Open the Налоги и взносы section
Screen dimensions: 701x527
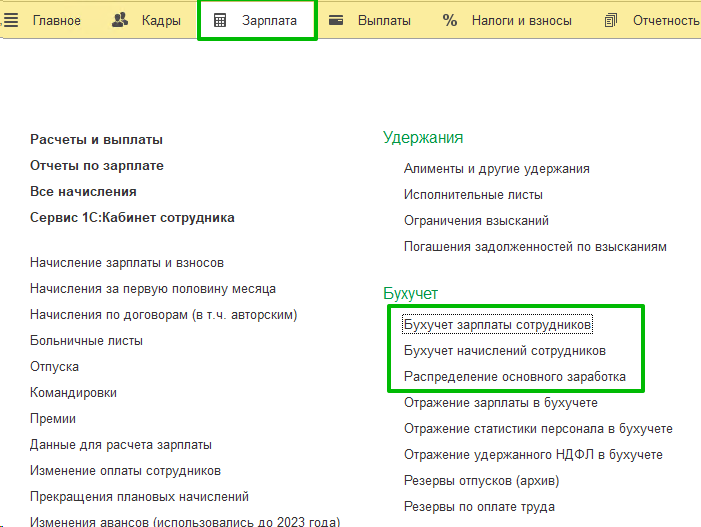click(522, 21)
